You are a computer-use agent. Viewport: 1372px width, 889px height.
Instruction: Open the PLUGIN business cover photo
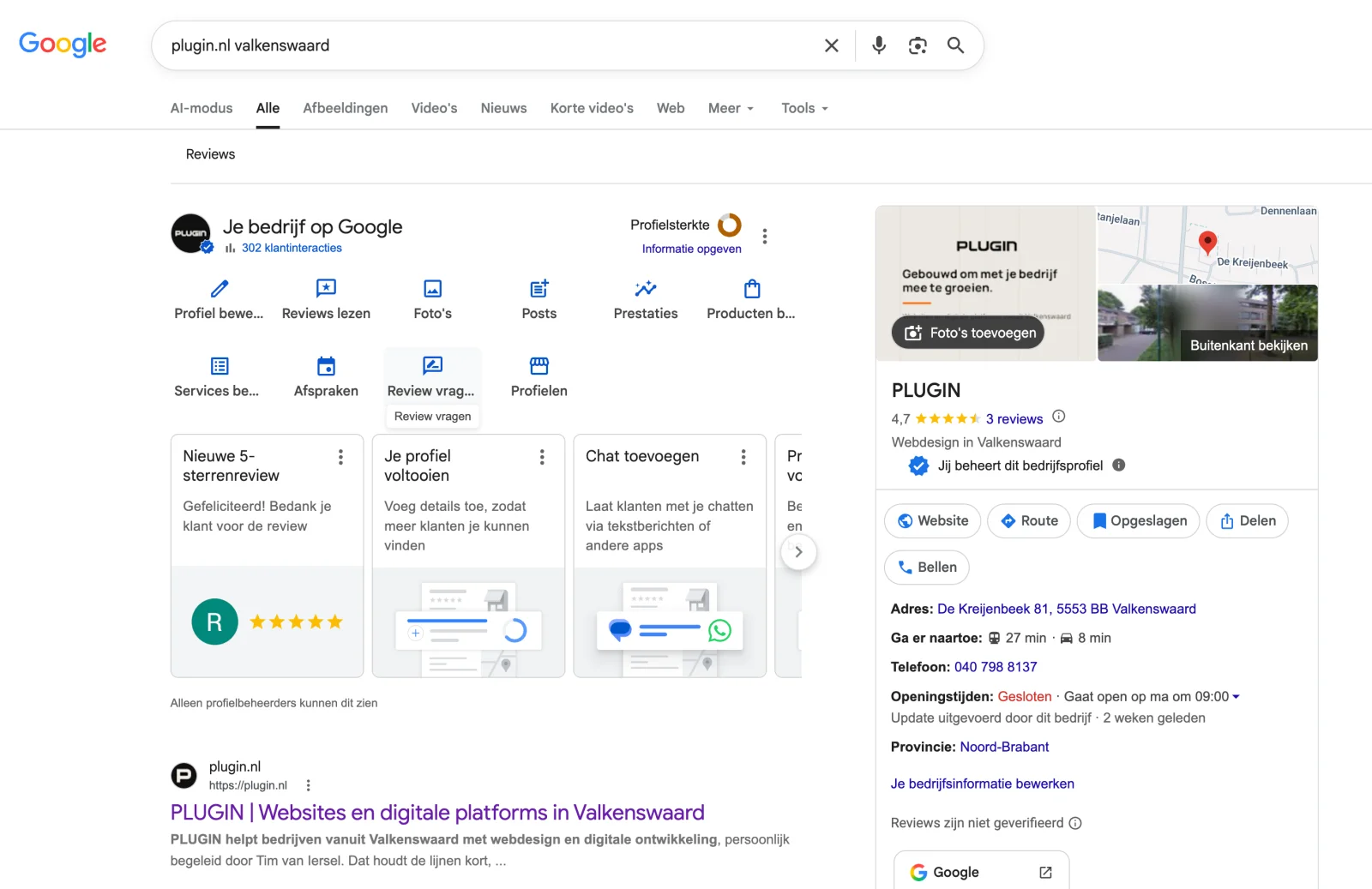[986, 283]
